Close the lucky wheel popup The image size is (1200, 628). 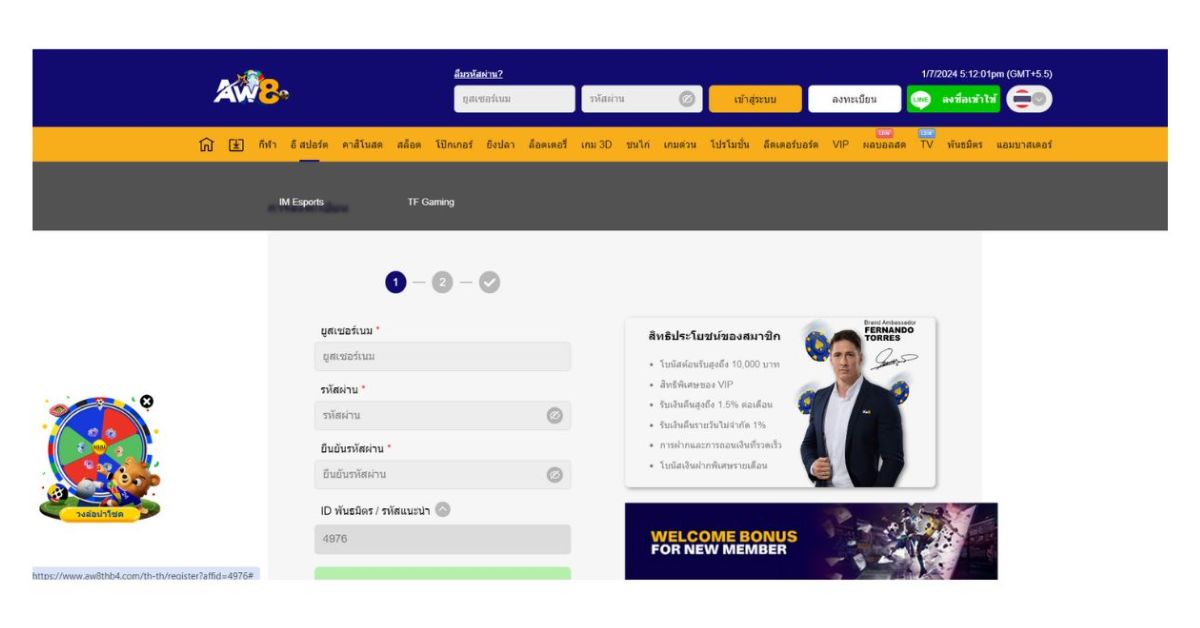(147, 401)
